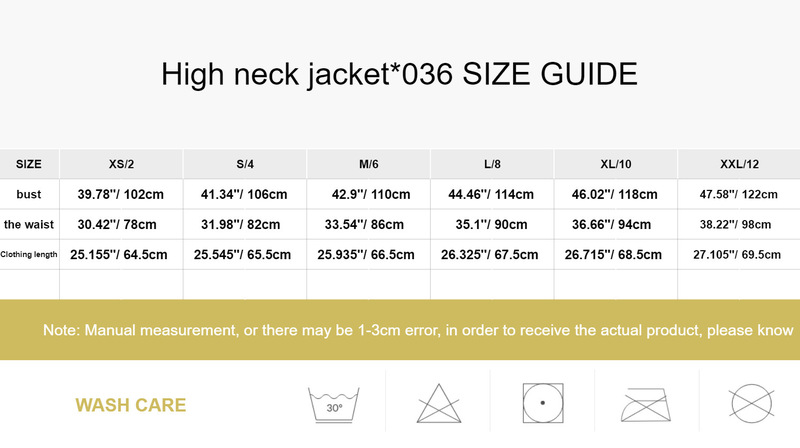The height and width of the screenshot is (448, 800).
Task: Click the XXL/12 bust value 122cm
Action: (x=739, y=194)
